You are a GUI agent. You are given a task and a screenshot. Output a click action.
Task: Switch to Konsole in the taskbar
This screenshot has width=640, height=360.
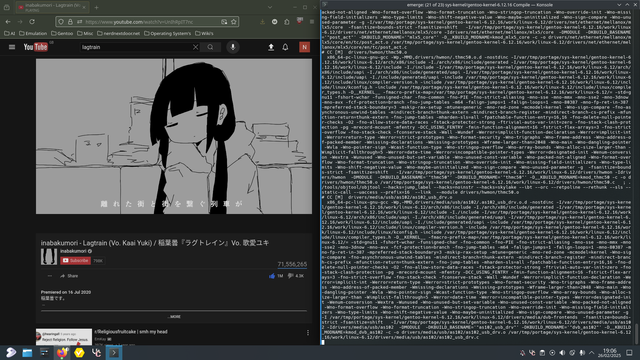[114, 353]
